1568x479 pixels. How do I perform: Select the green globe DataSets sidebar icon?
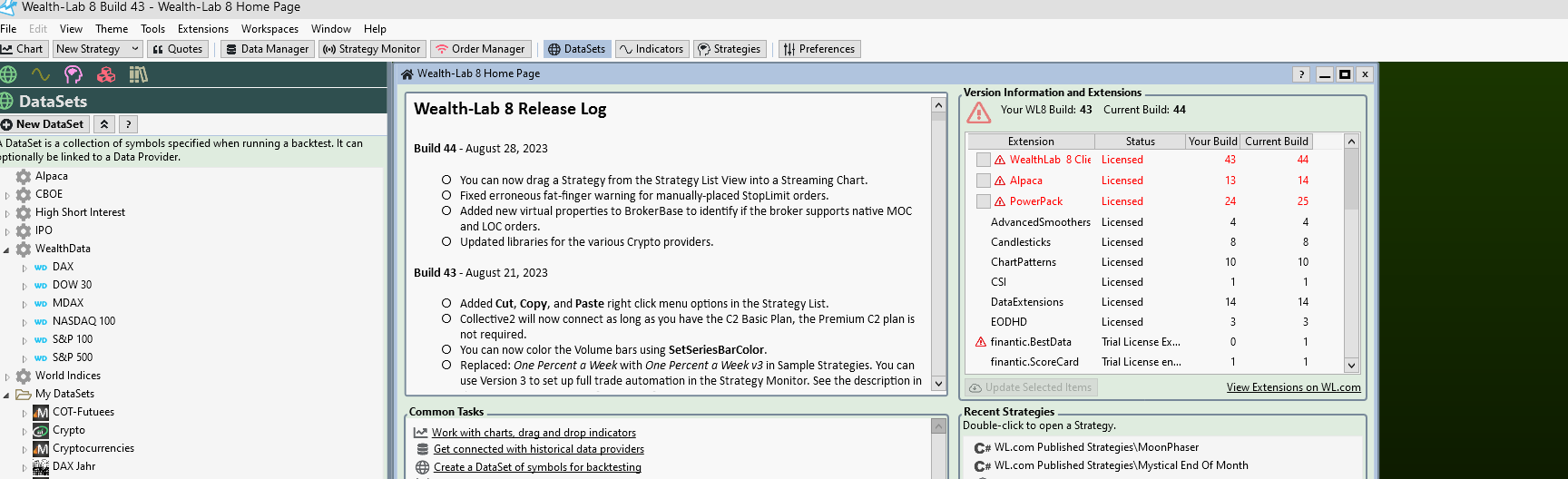(8, 74)
